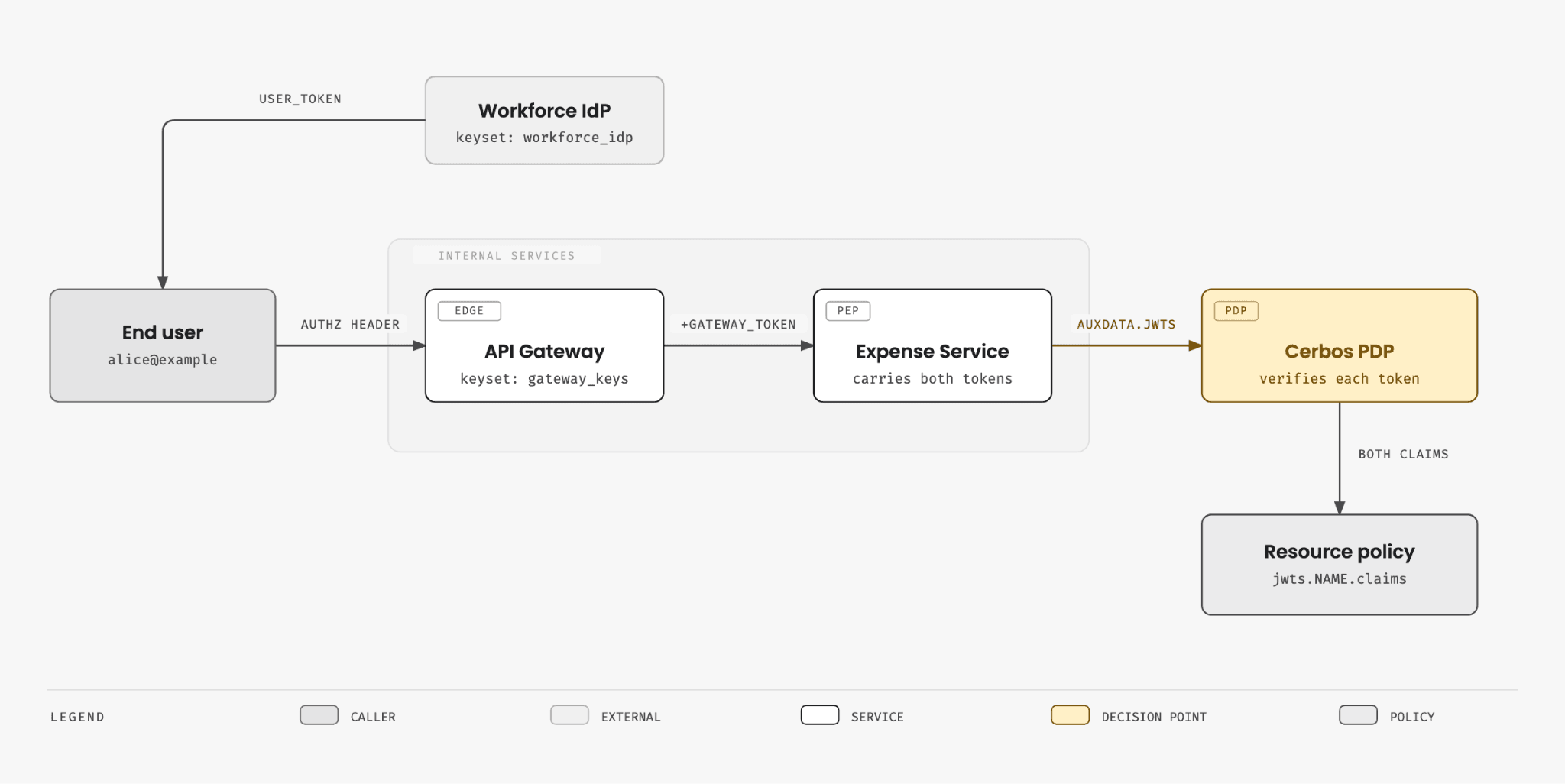The width and height of the screenshot is (1565, 784).
Task: Click the +GATEWAY_TOKEN edge label
Action: (x=738, y=325)
